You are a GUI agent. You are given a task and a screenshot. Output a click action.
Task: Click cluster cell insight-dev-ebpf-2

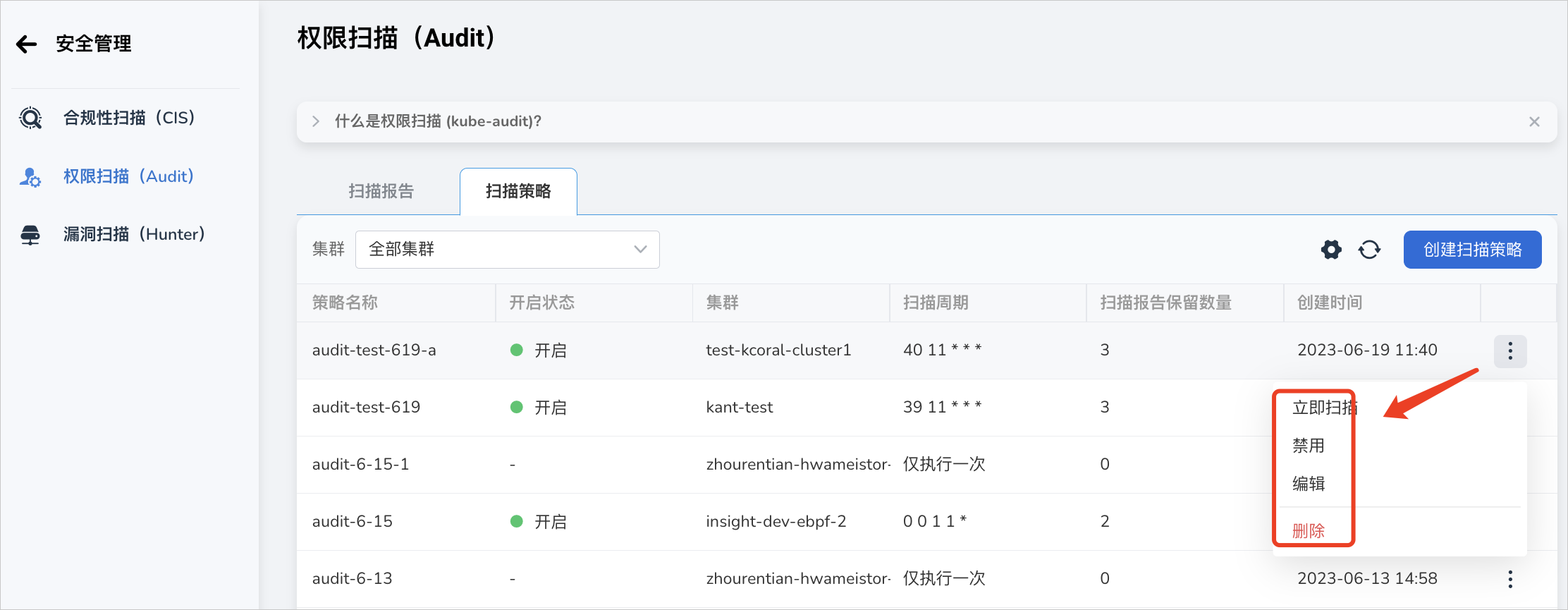point(776,521)
